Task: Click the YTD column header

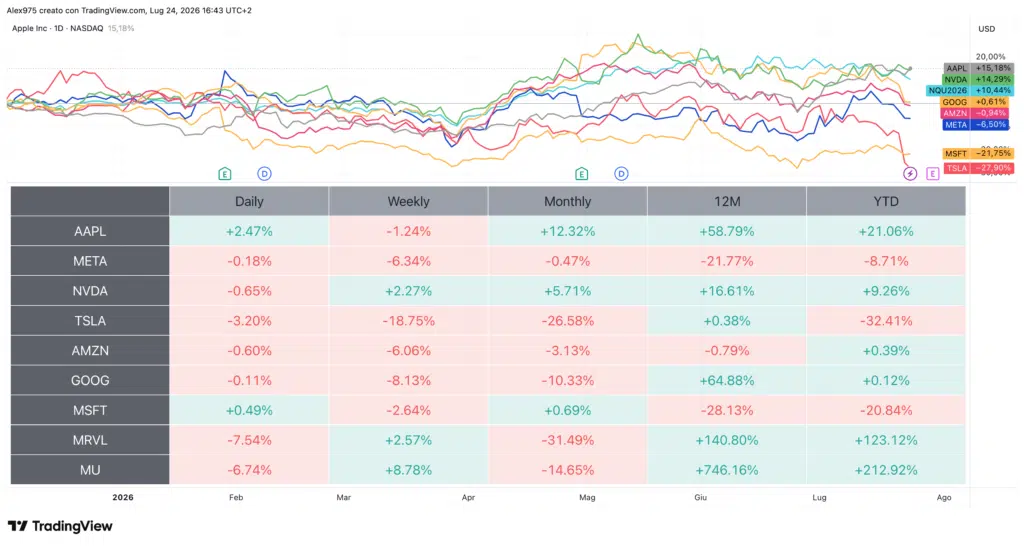Action: pyautogui.click(x=886, y=201)
